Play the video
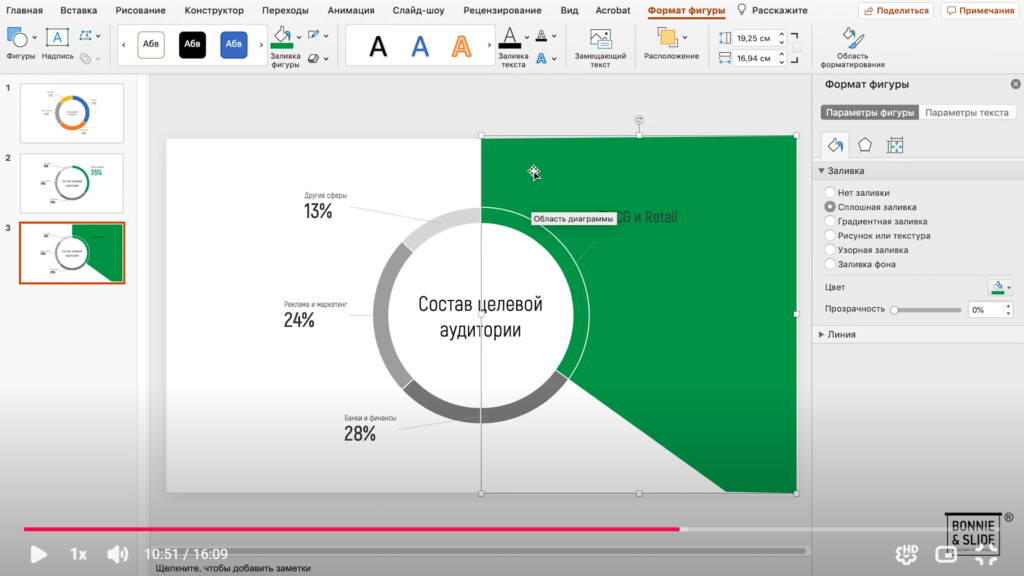 39,554
